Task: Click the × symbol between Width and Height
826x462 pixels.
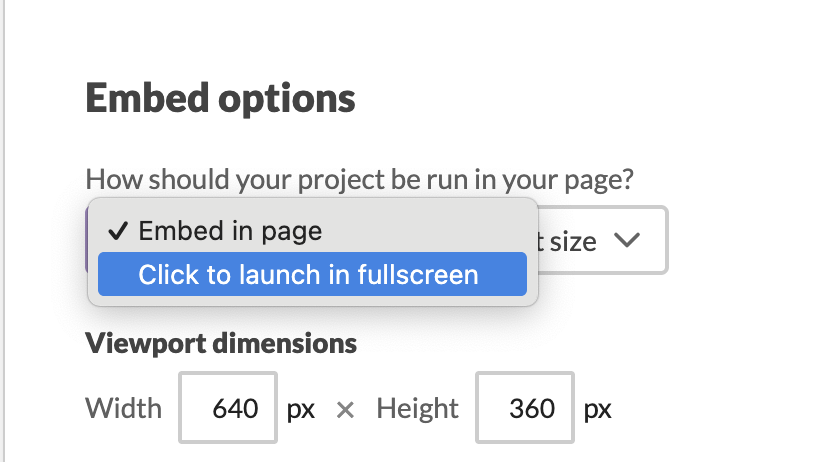Action: (345, 409)
